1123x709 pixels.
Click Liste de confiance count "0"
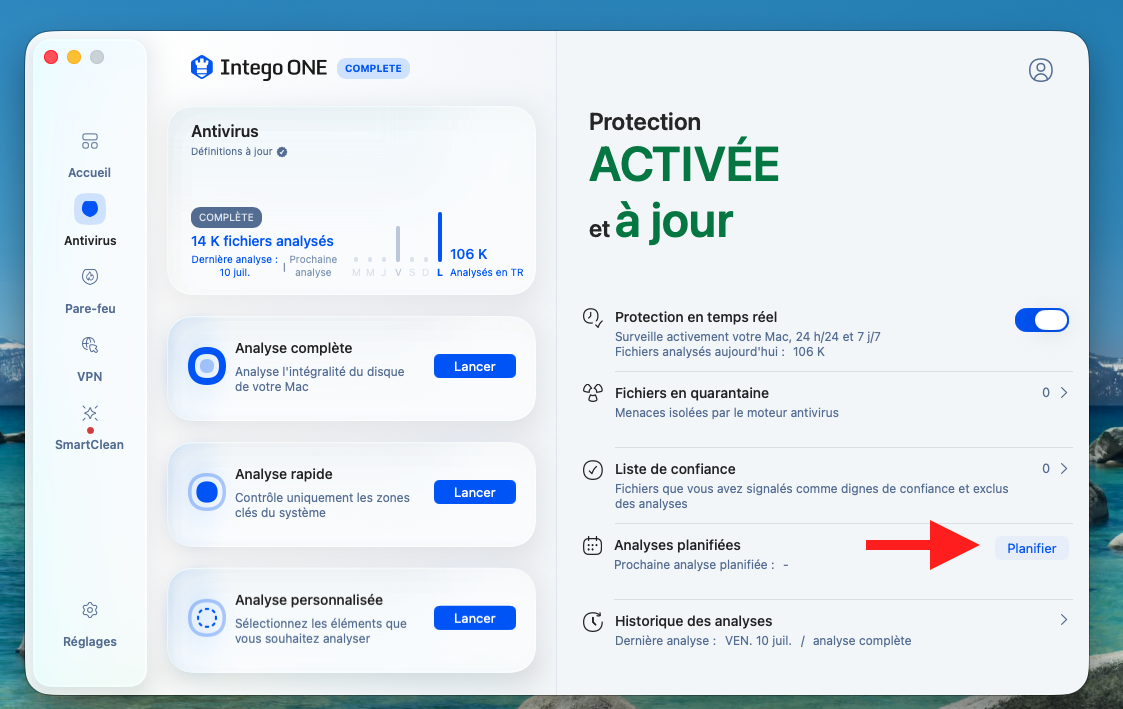[x=1046, y=468]
